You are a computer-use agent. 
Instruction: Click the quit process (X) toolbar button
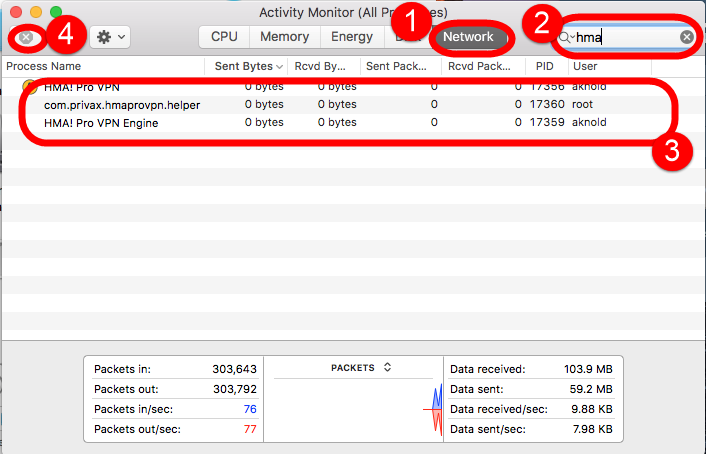[x=26, y=37]
